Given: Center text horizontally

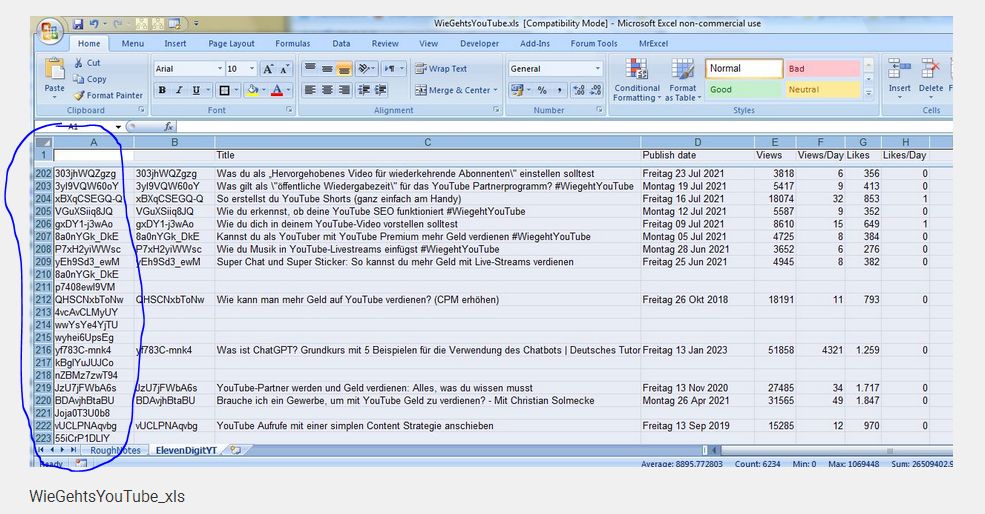Looking at the screenshot, I should [327, 90].
